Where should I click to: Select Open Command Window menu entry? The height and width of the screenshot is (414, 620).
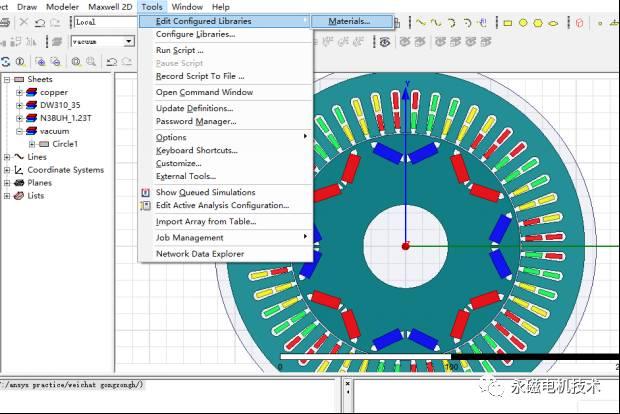(x=204, y=92)
